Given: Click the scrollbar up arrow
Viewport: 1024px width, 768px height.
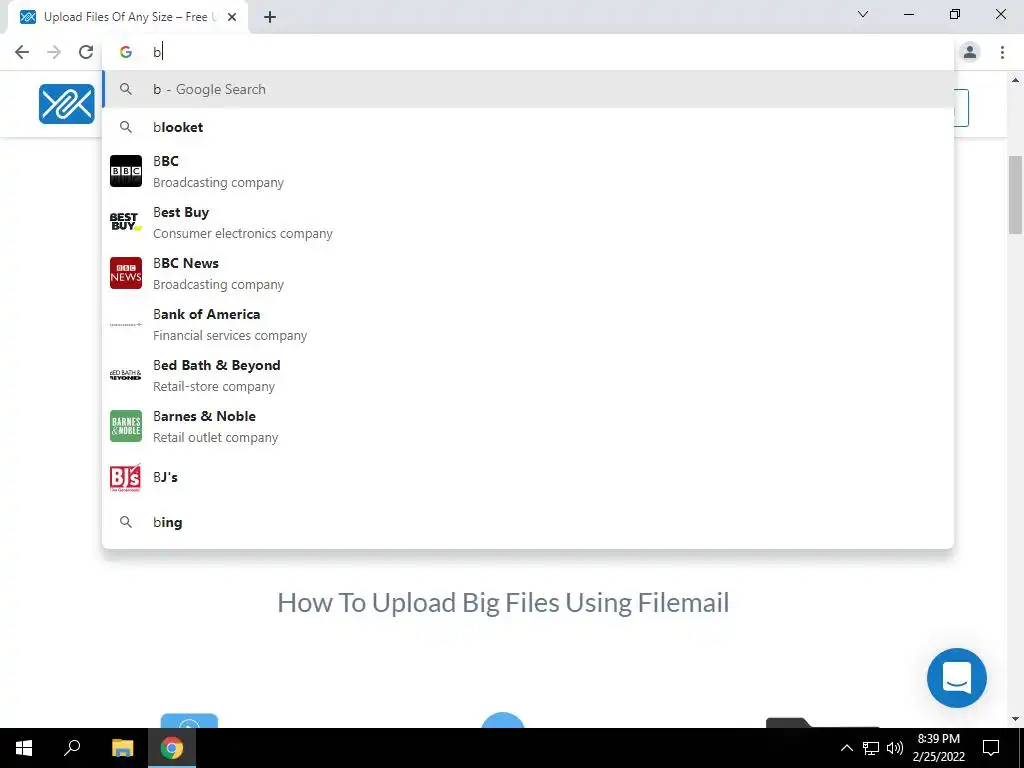Looking at the screenshot, I should [x=1015, y=80].
